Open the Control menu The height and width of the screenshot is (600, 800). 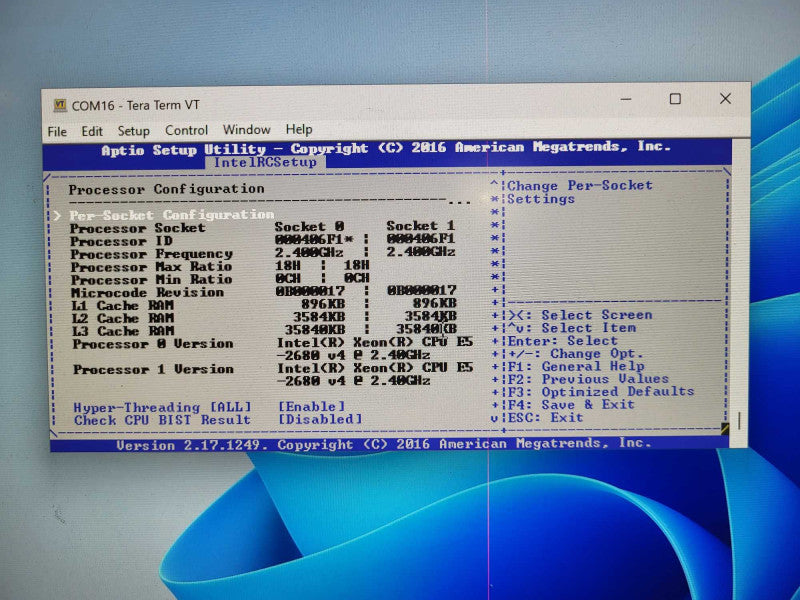click(x=186, y=130)
